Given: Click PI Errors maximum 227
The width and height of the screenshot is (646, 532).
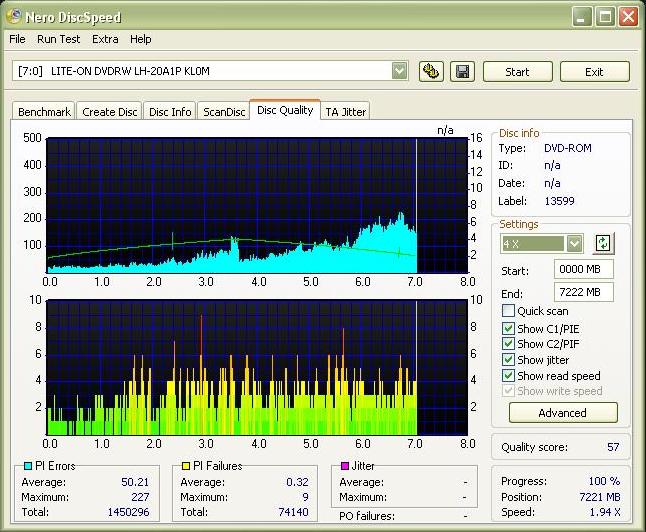Looking at the screenshot, I should coord(140,497).
